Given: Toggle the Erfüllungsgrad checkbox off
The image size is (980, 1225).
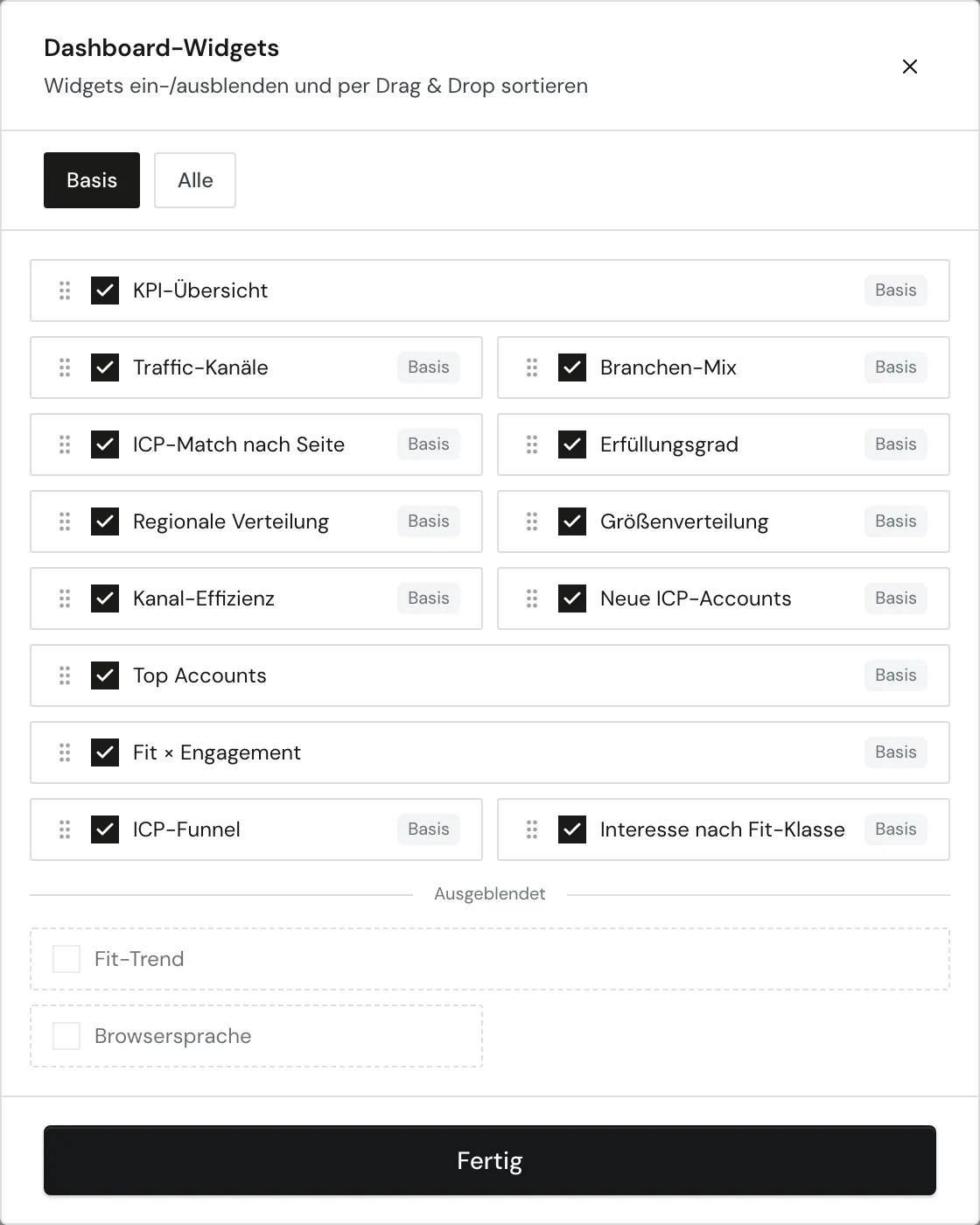Looking at the screenshot, I should click(x=572, y=444).
